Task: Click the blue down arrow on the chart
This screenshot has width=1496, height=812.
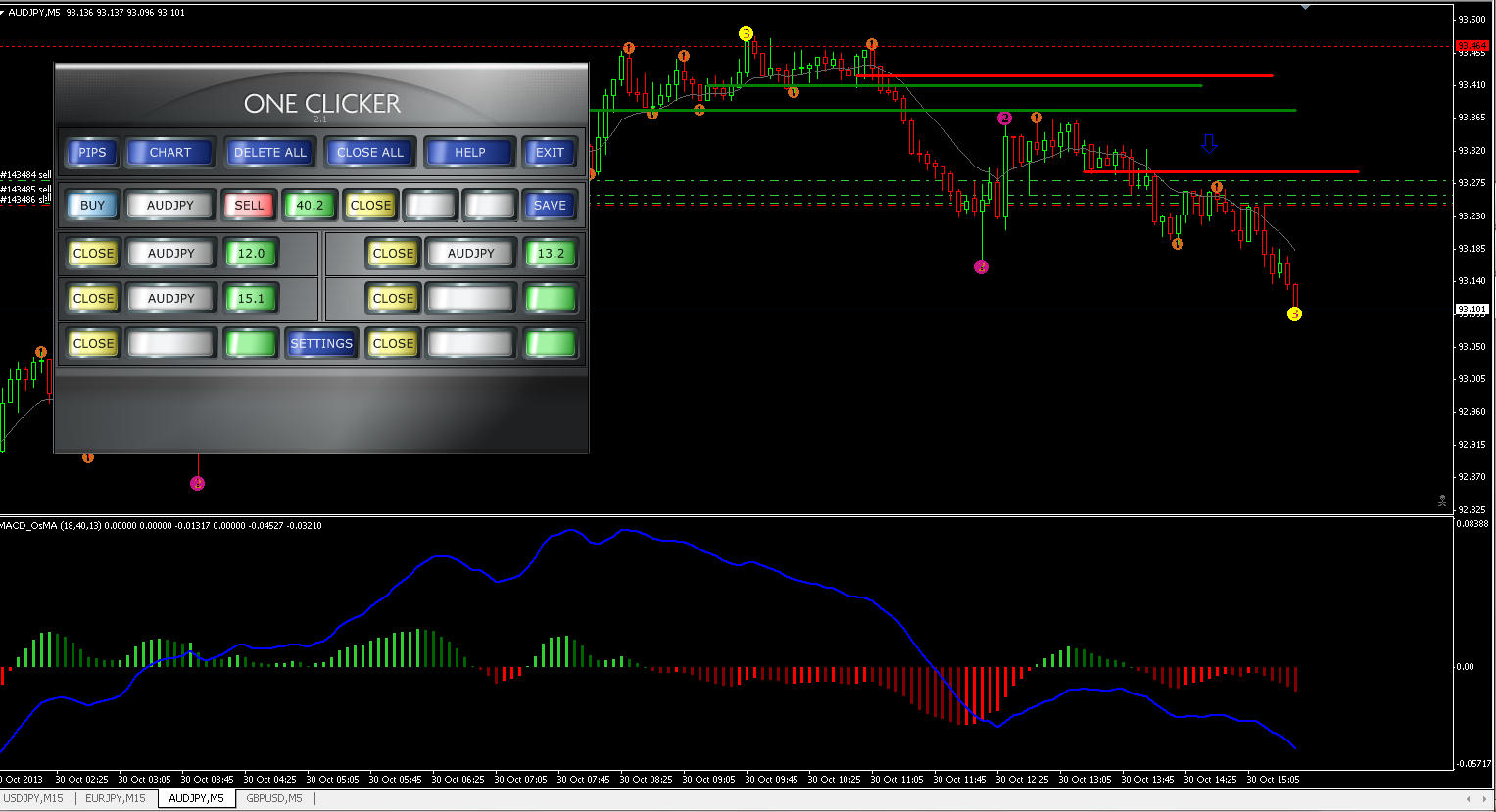Action: coord(1209,144)
